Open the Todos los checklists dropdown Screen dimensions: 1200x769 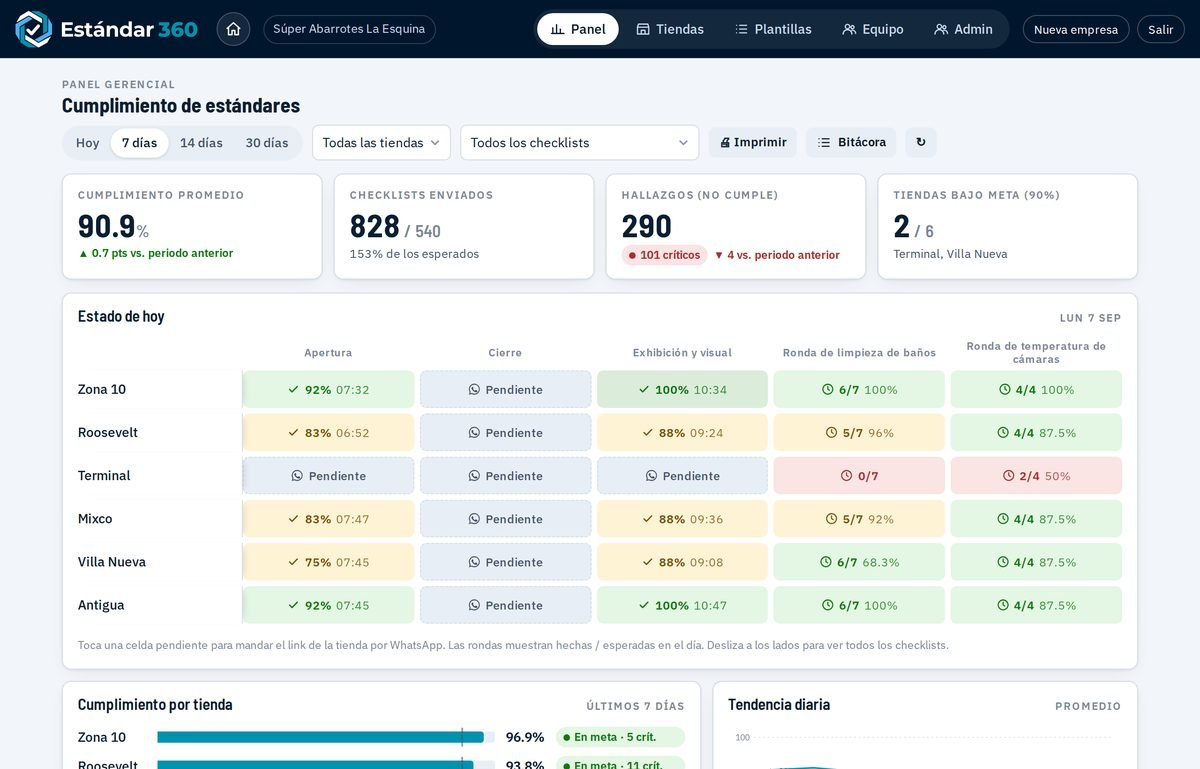point(579,143)
